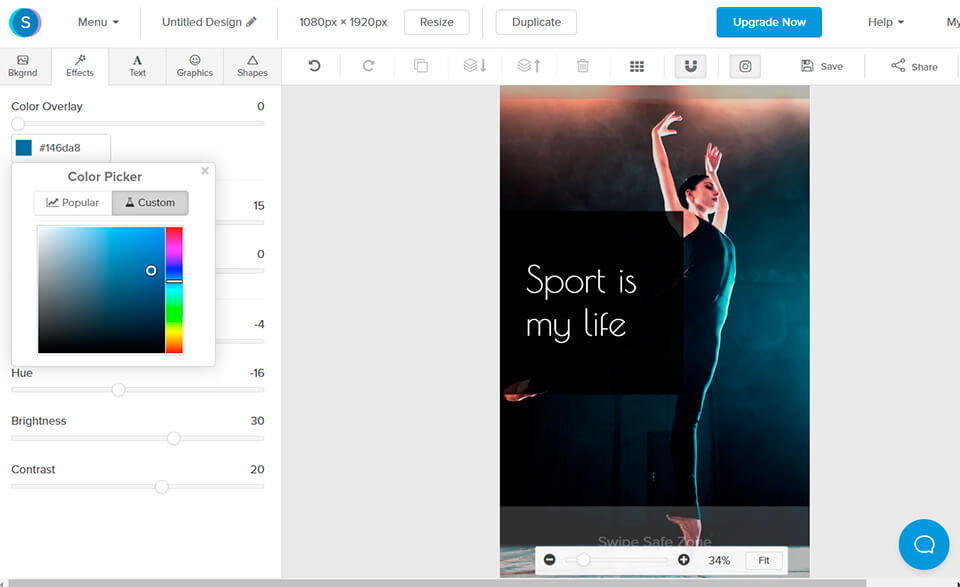
Task: Switch to the Graphics tab
Action: pos(194,66)
